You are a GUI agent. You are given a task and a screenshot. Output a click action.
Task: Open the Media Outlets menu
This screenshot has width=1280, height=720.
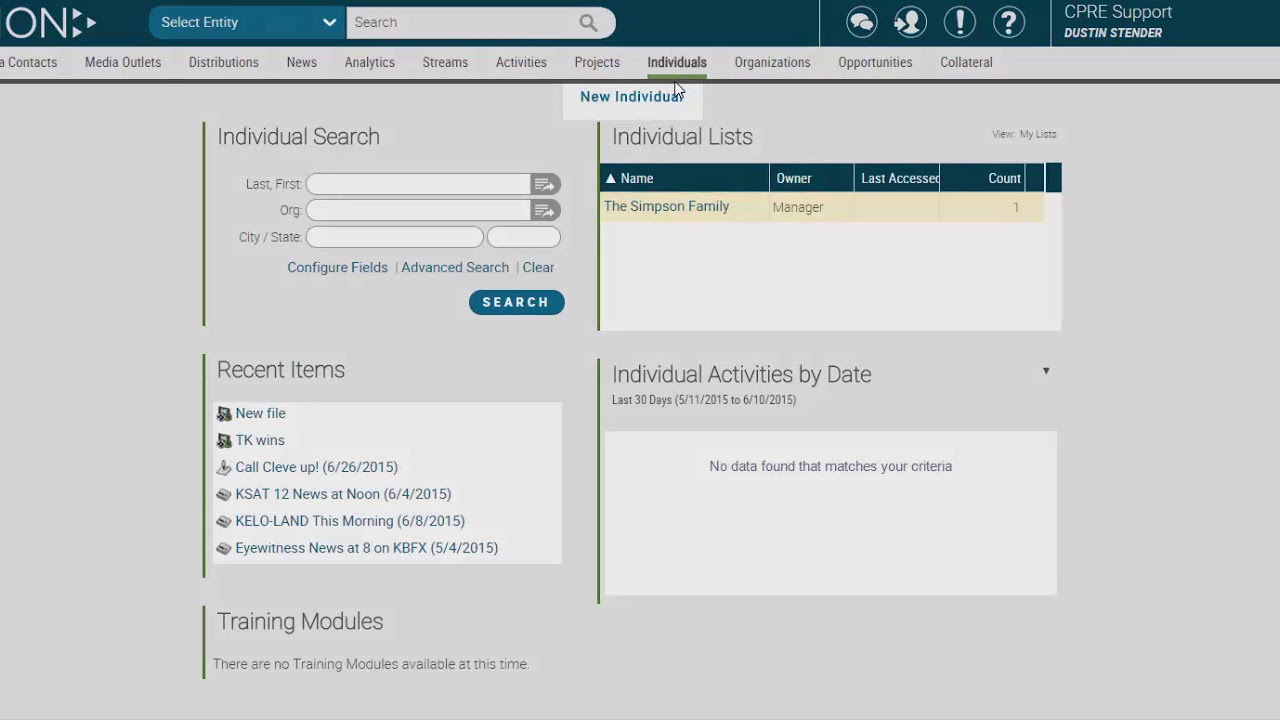123,62
